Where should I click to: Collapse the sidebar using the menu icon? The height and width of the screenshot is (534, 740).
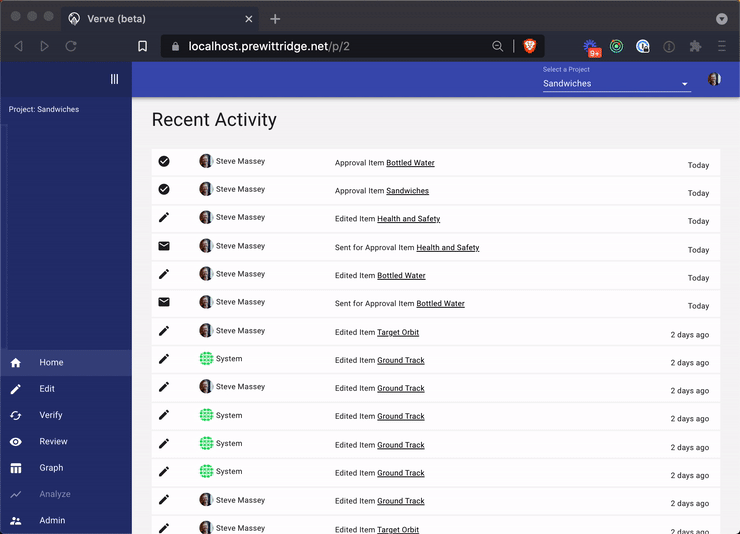coord(114,79)
